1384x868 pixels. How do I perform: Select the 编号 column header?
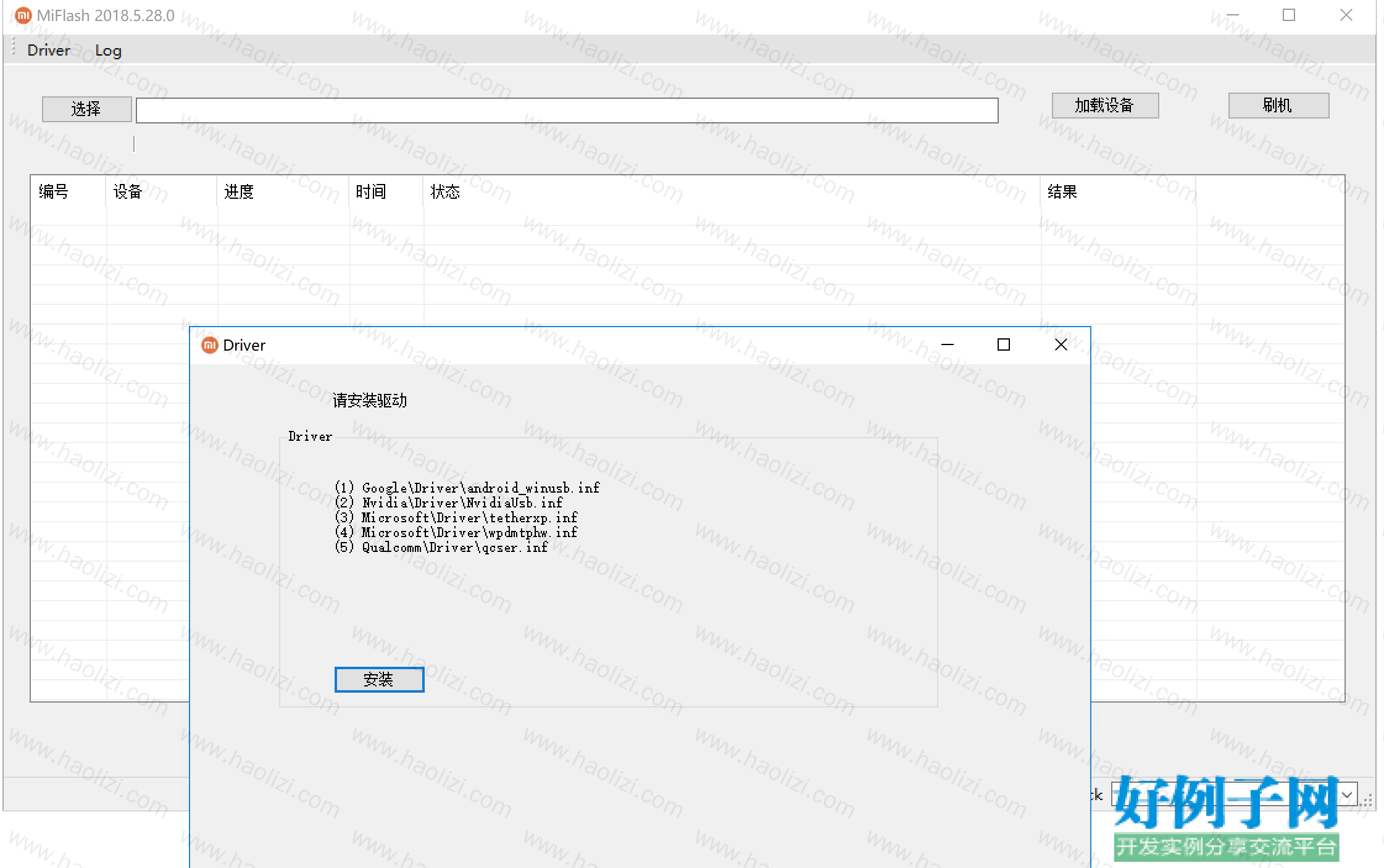pos(68,191)
